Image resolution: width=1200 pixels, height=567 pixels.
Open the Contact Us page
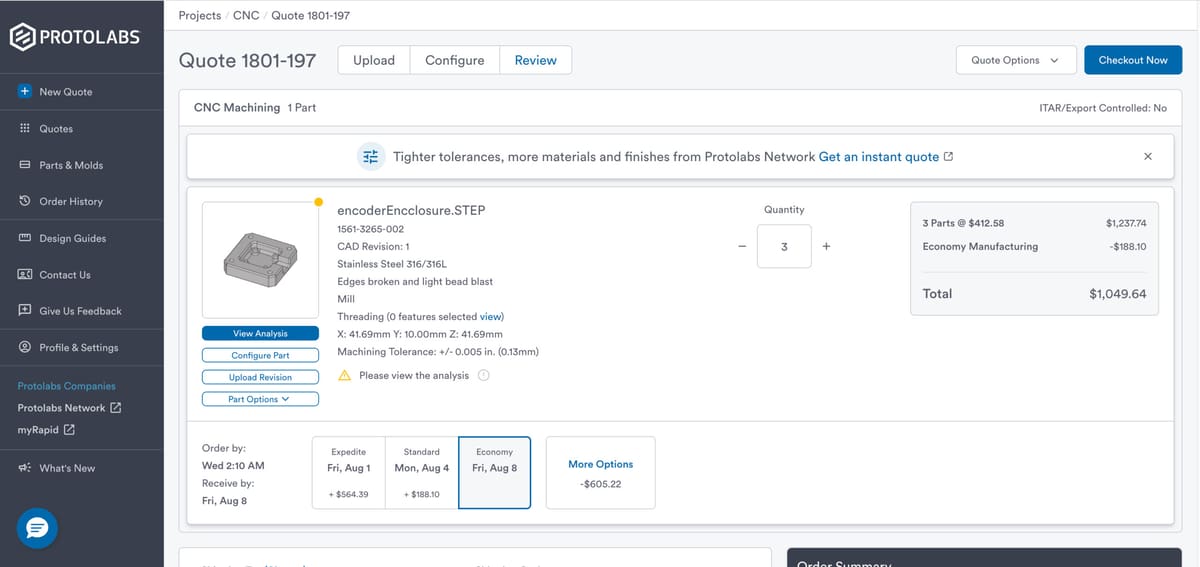click(65, 274)
